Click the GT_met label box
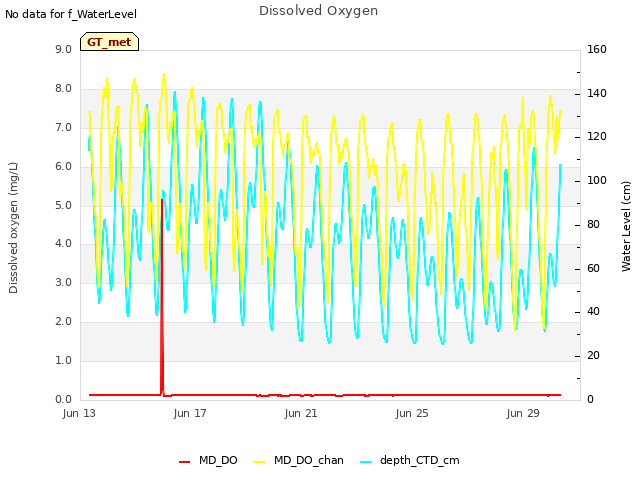The width and height of the screenshot is (640, 480). pos(109,42)
